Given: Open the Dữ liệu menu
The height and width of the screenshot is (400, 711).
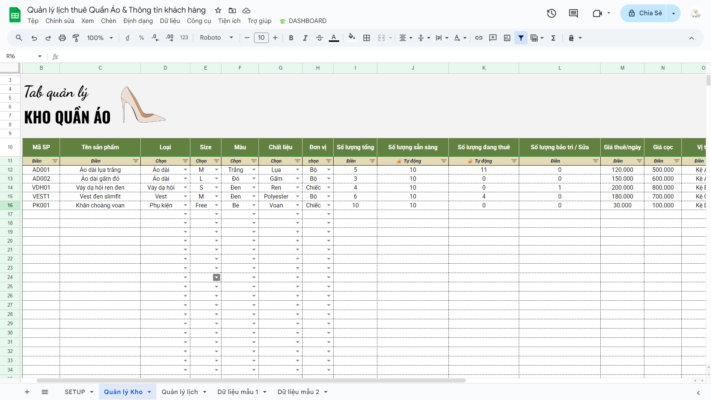Looking at the screenshot, I should [x=169, y=21].
